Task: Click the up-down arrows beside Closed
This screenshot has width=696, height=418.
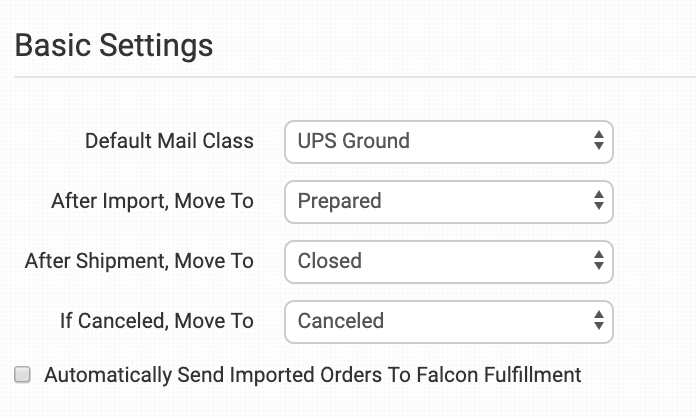Action: (598, 261)
